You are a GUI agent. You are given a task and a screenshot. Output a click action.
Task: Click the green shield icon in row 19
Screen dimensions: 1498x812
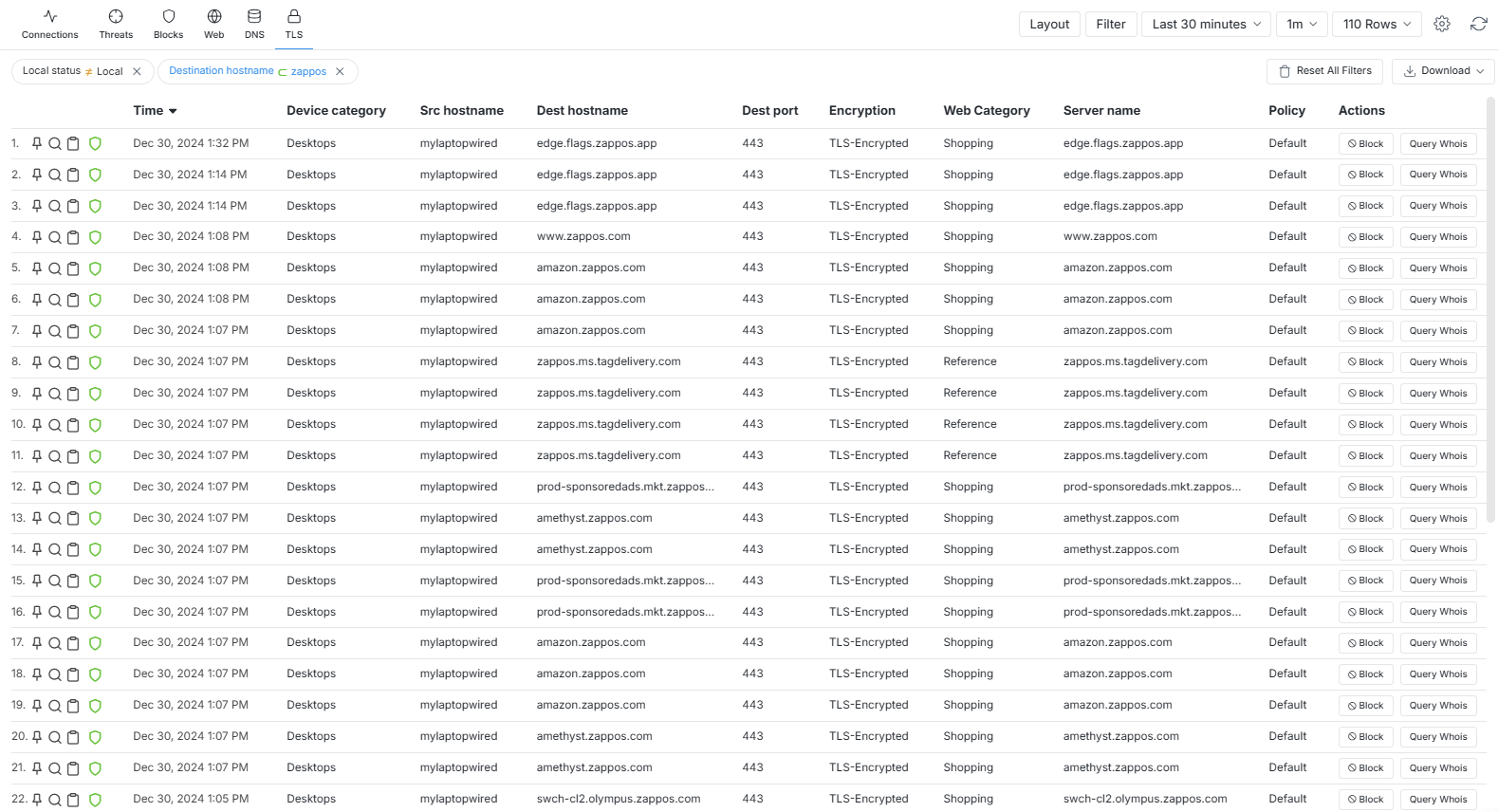95,706
